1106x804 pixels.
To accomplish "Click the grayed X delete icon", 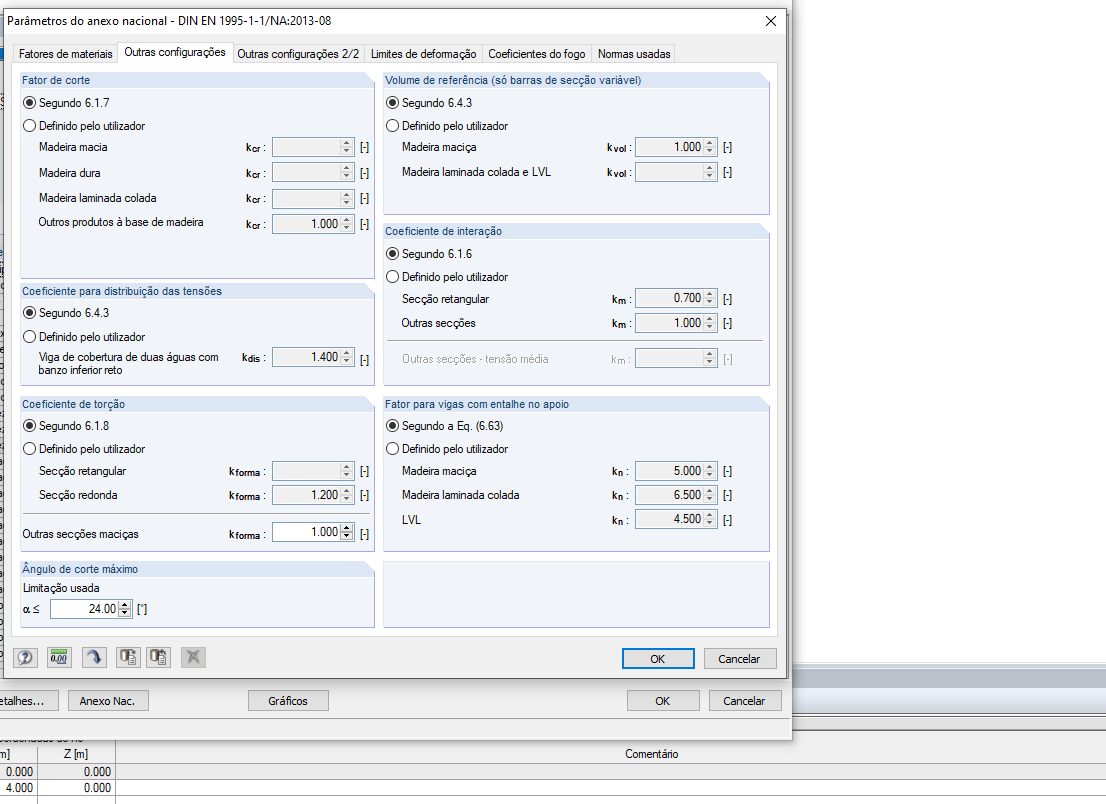I will [x=193, y=657].
